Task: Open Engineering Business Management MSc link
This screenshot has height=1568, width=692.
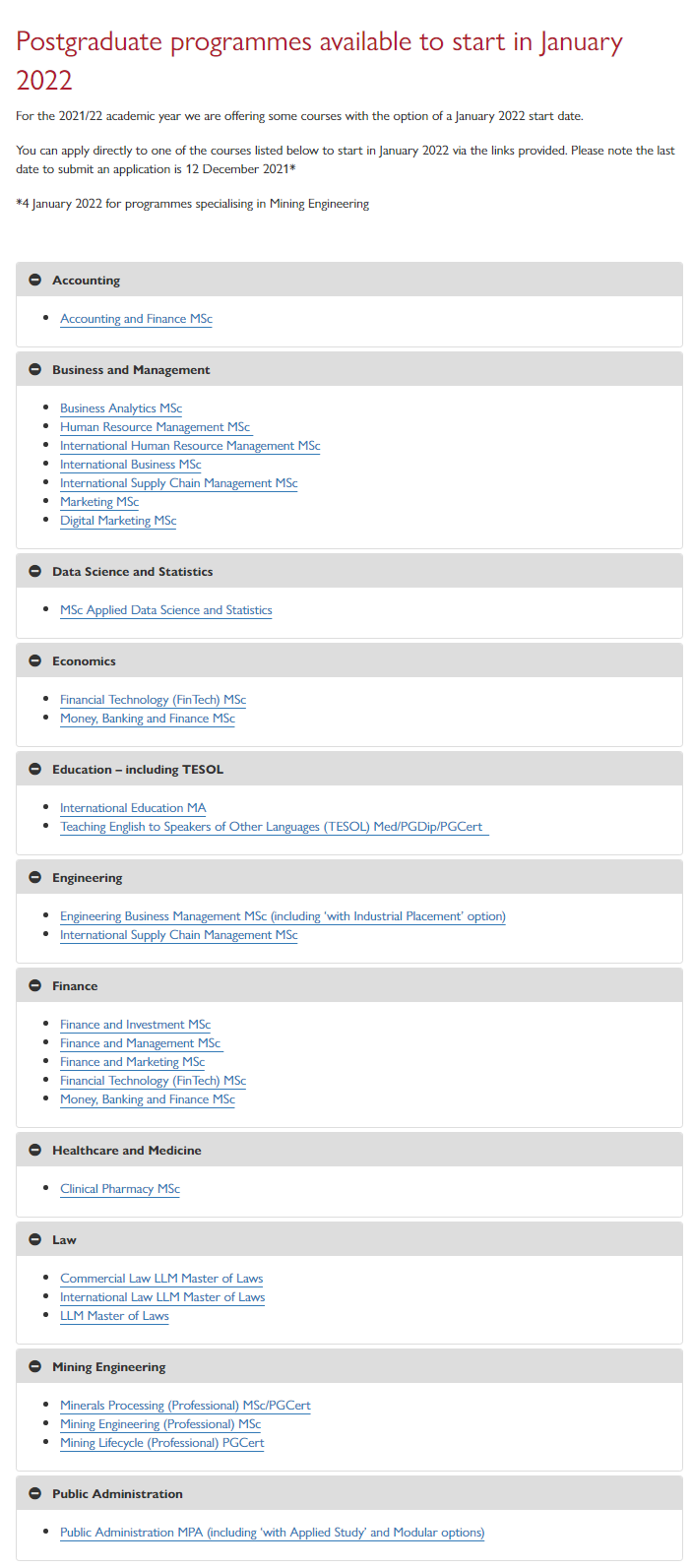Action: [x=283, y=916]
